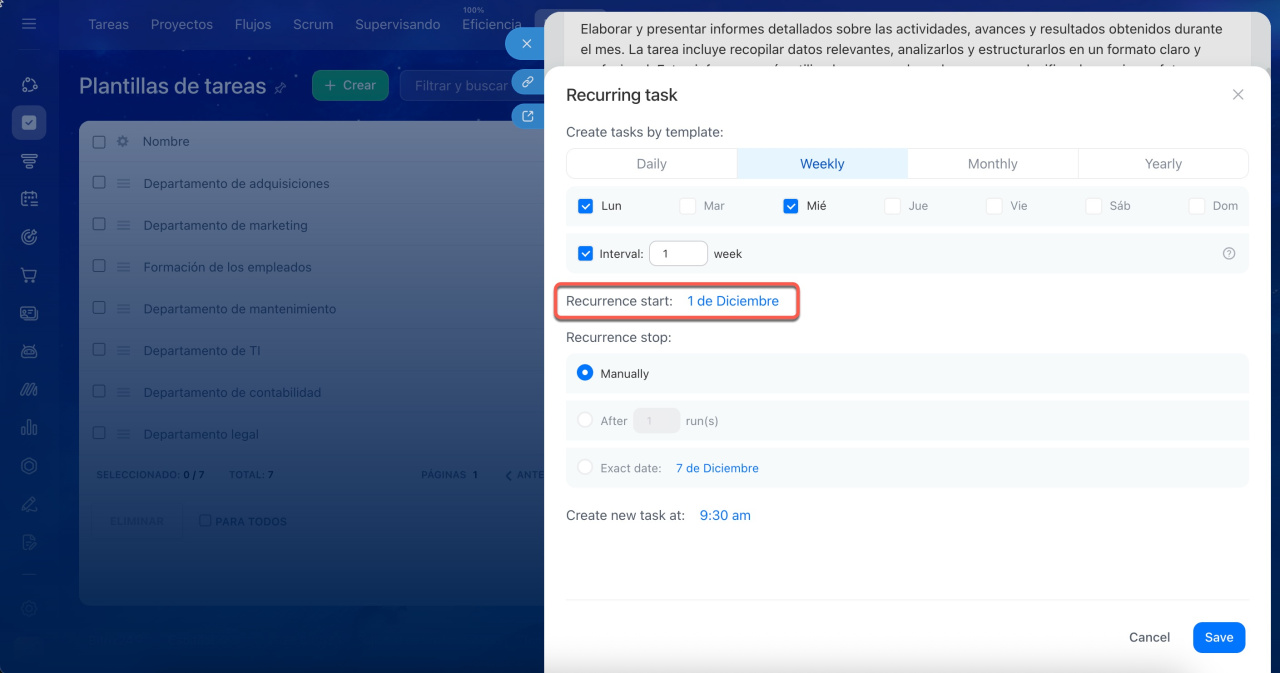Click the help question mark beside Interval

click(x=1229, y=254)
